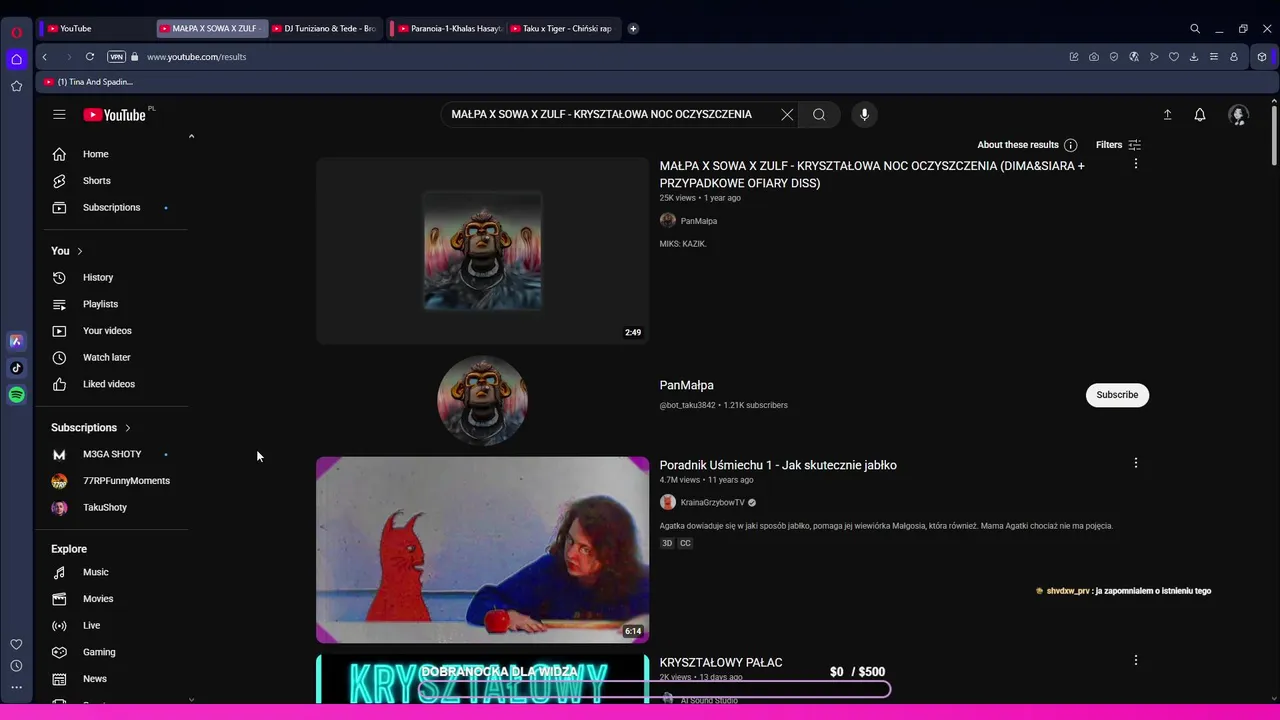Image resolution: width=1280 pixels, height=720 pixels.
Task: Open options menu for KRYSZTAŁOWY PAŁAC video
Action: coord(1135,660)
